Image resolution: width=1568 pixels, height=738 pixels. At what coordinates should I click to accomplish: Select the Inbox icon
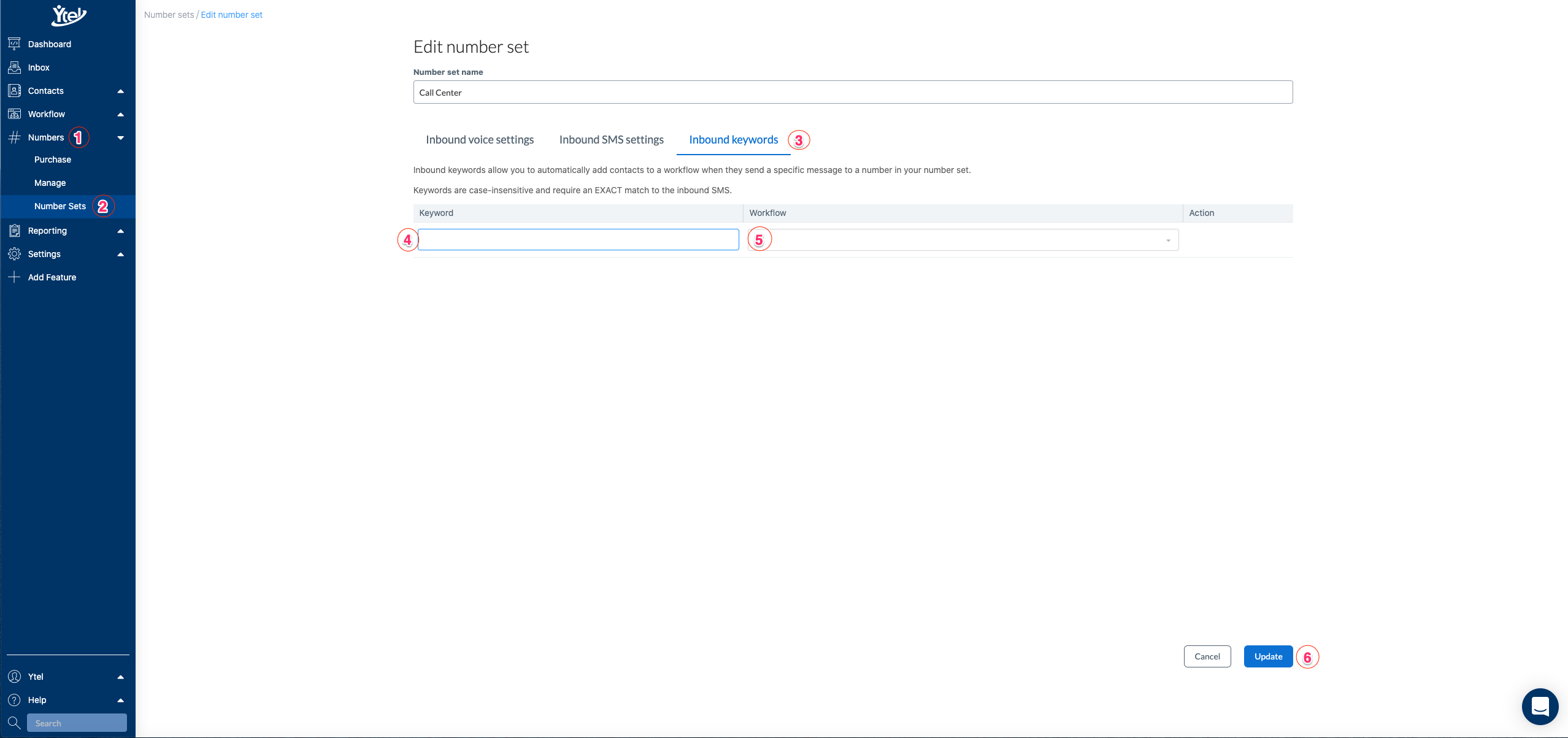tap(14, 67)
